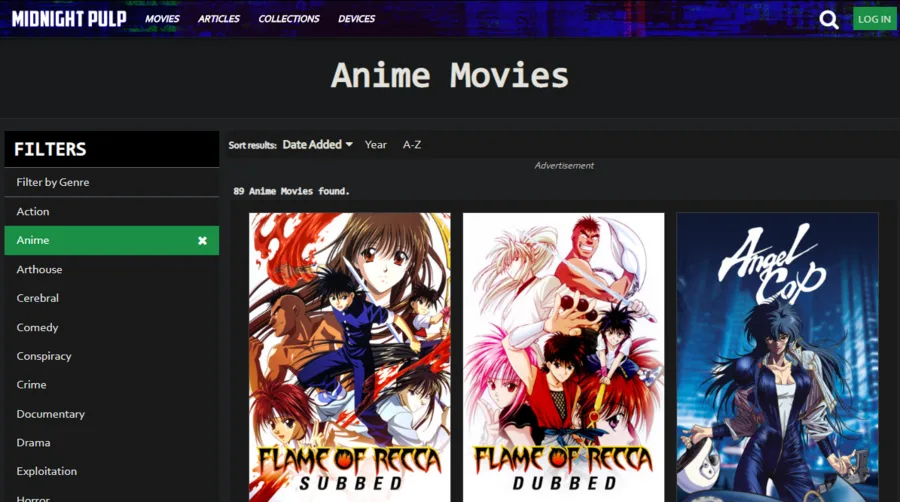This screenshot has width=900, height=502.
Task: Filter by the Documentary genre
Action: pyautogui.click(x=111, y=414)
